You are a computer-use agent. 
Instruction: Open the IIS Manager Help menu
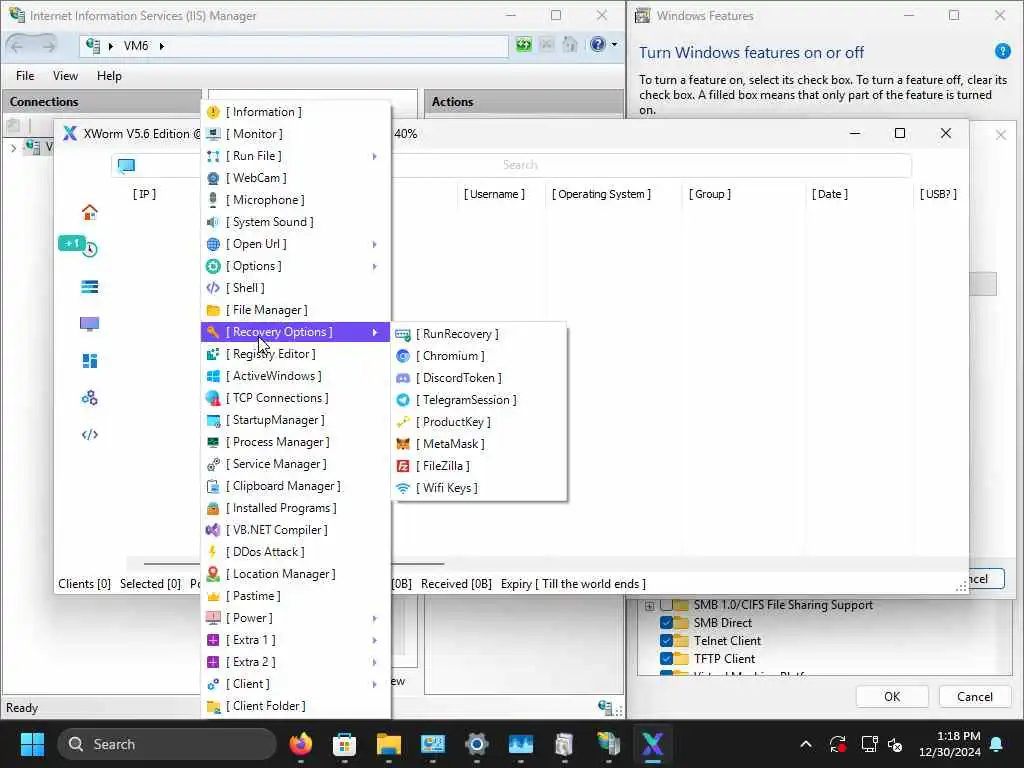point(109,76)
